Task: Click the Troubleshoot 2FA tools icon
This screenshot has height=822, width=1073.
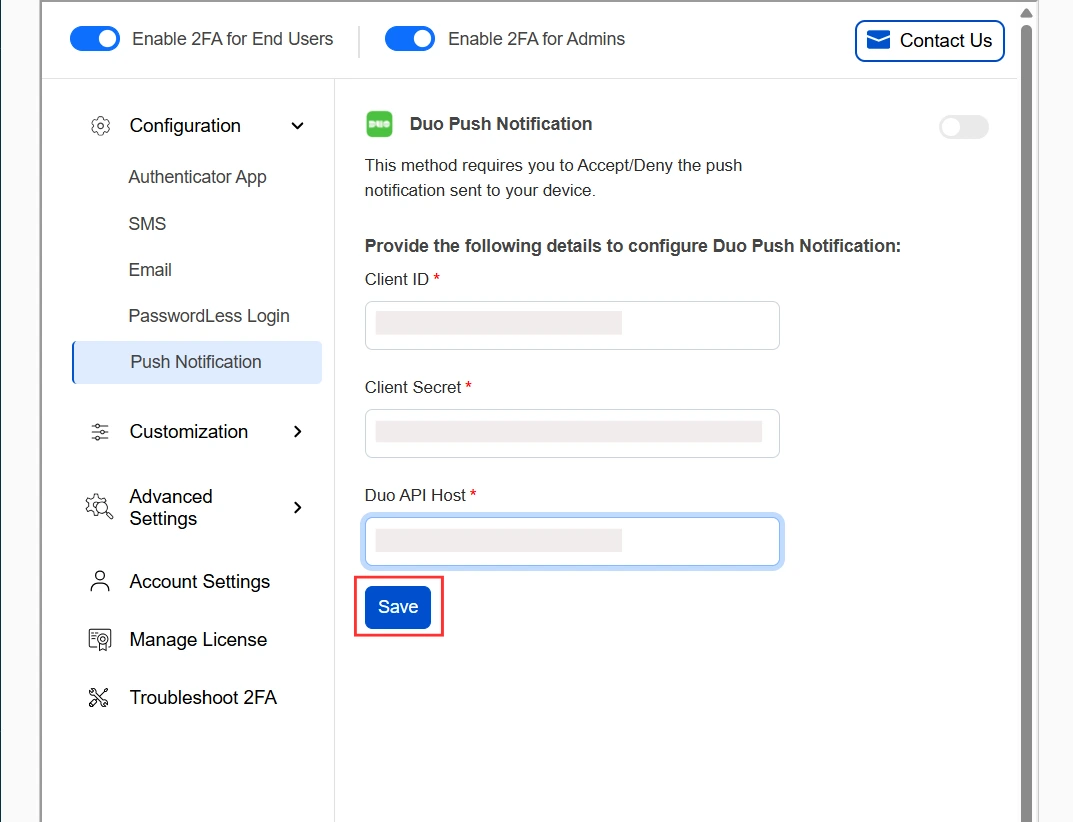Action: coord(99,697)
